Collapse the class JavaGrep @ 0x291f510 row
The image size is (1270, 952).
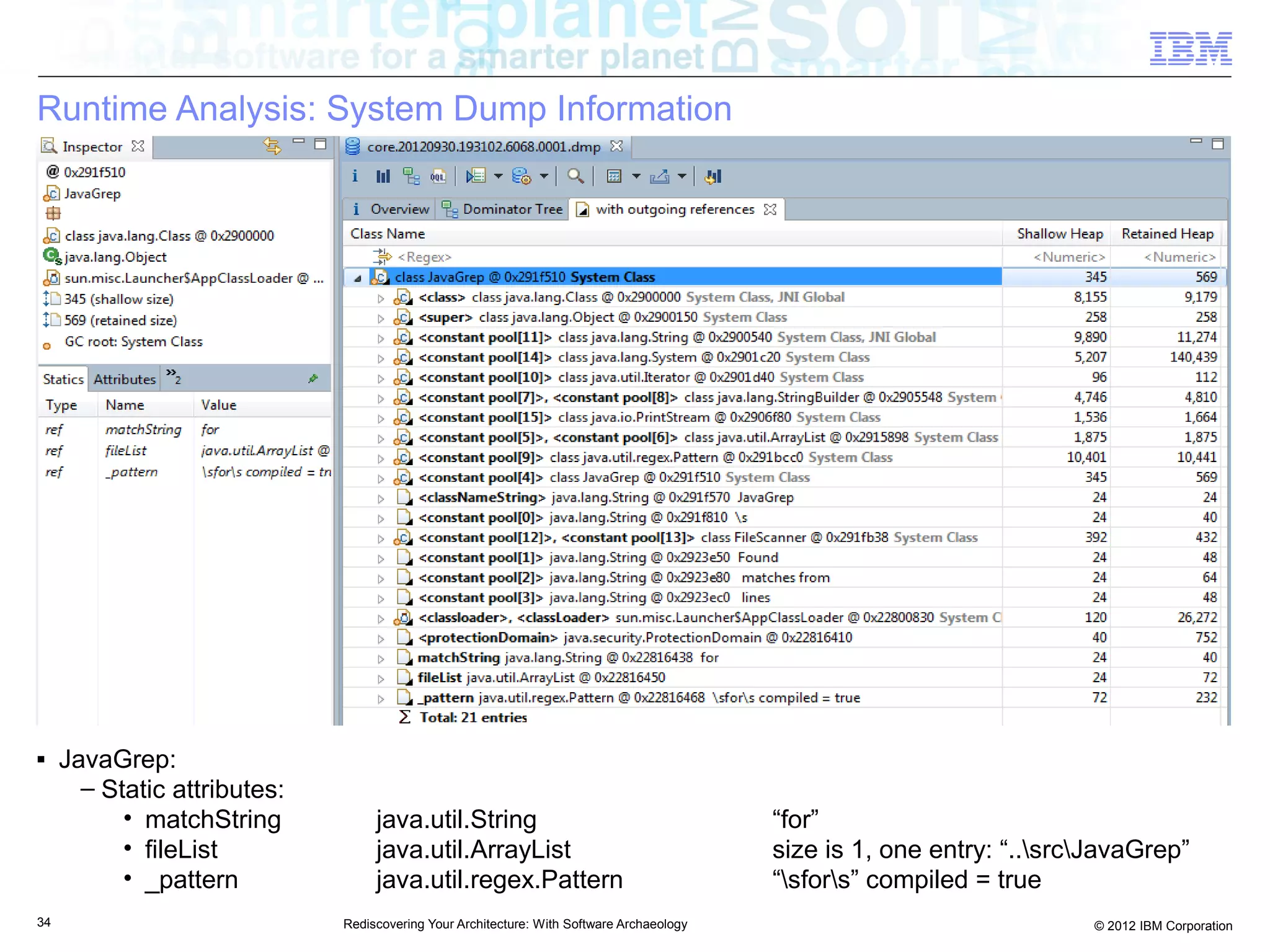coord(358,278)
